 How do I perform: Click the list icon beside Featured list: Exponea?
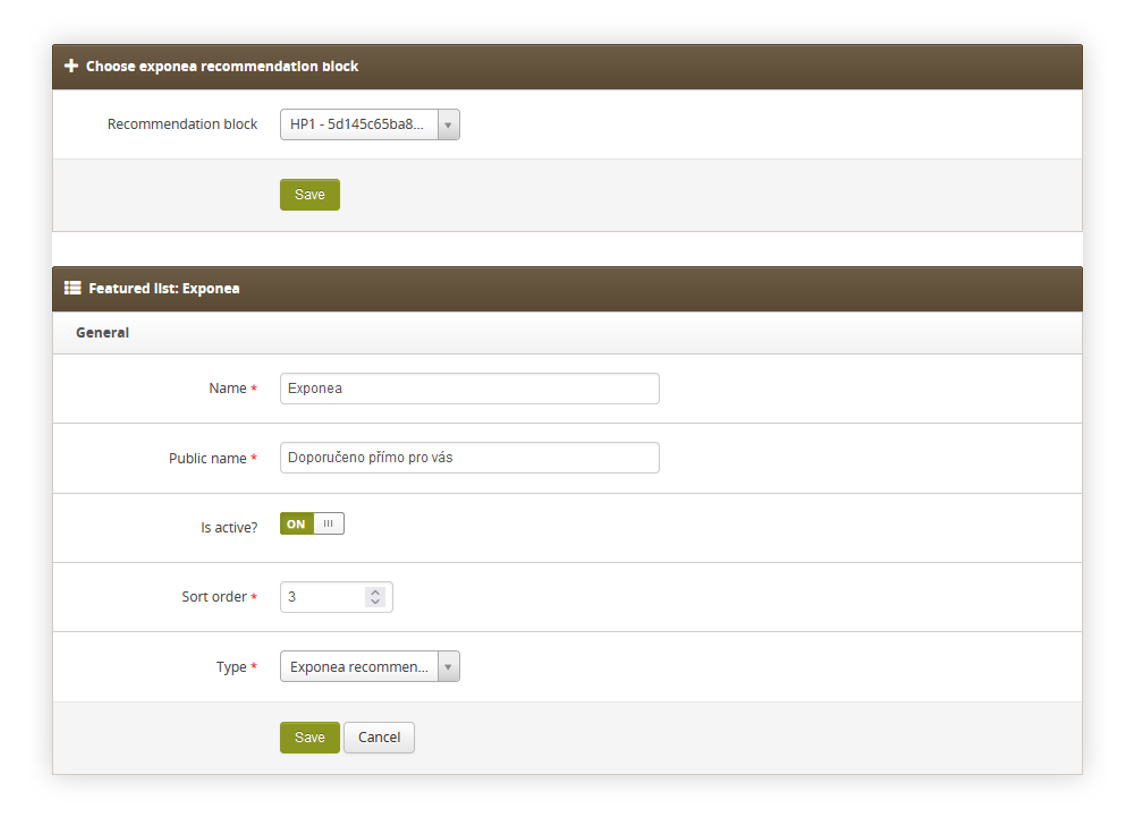click(x=72, y=288)
